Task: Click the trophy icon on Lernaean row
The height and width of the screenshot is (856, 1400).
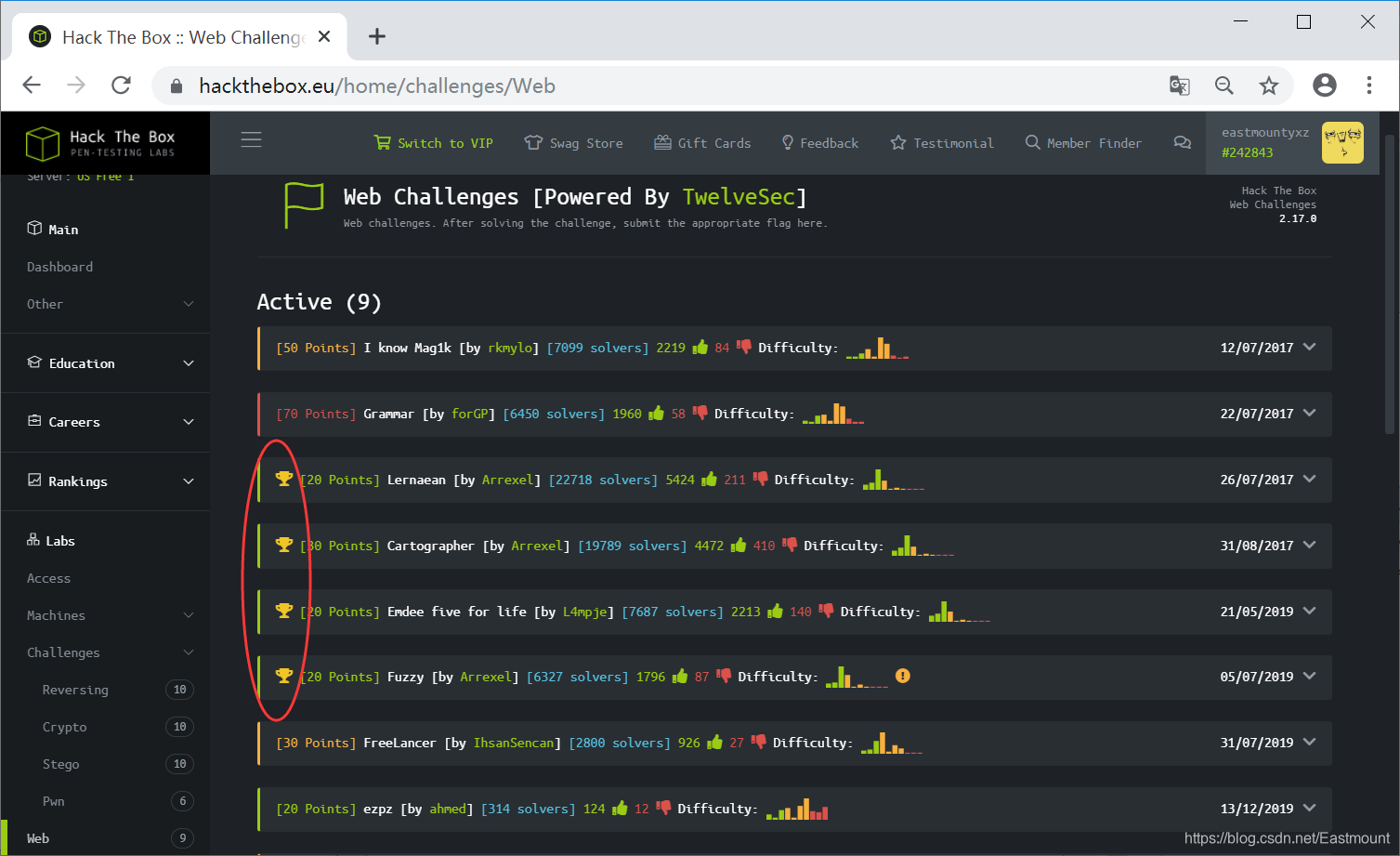Action: 284,479
